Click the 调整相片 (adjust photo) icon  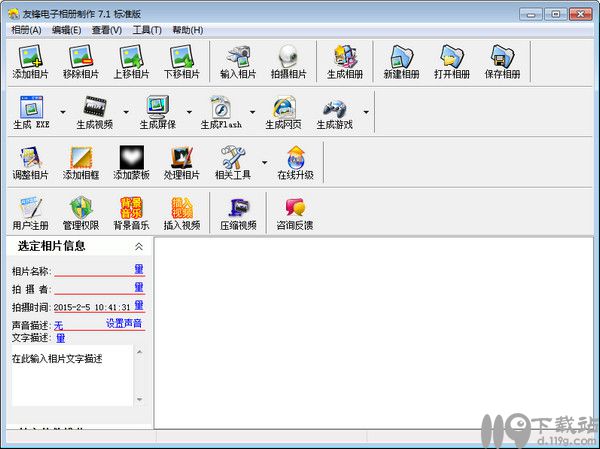pyautogui.click(x=30, y=157)
